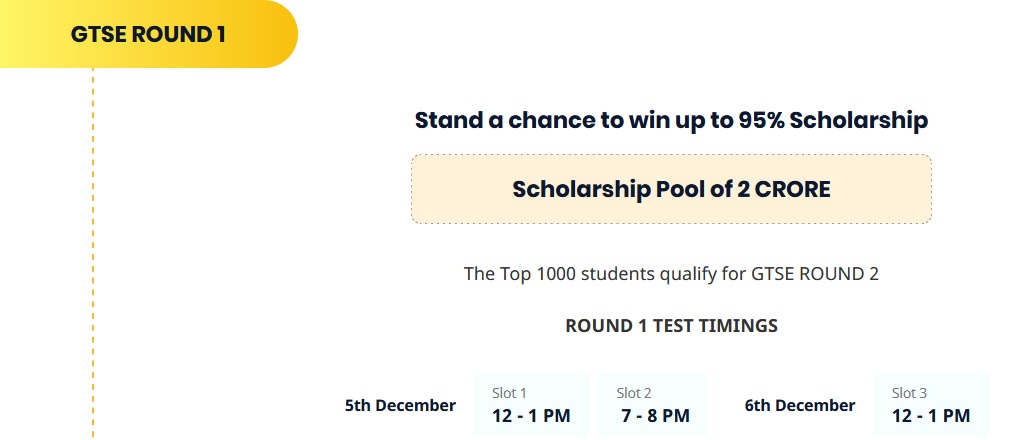
Task: Click the 6th December date label
Action: (x=800, y=406)
